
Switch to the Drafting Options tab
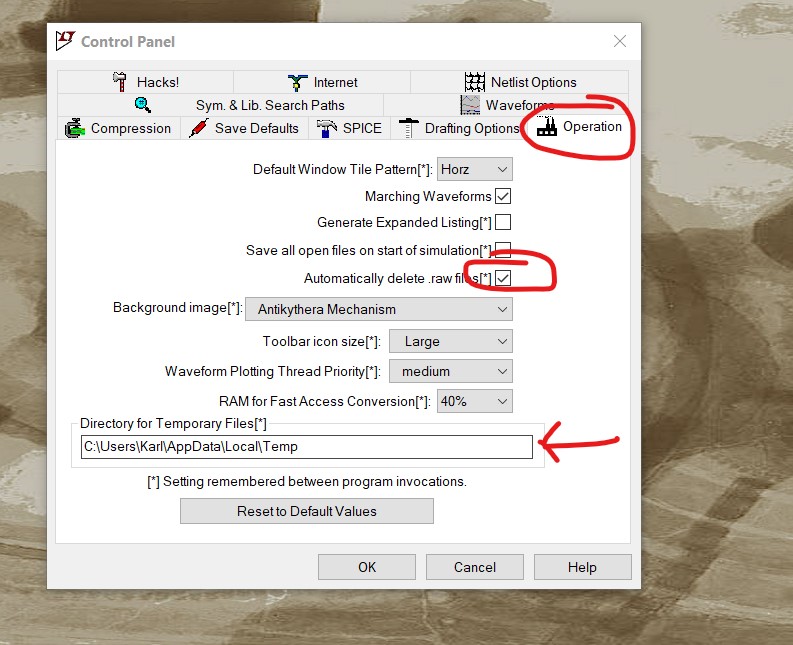pyautogui.click(x=458, y=128)
